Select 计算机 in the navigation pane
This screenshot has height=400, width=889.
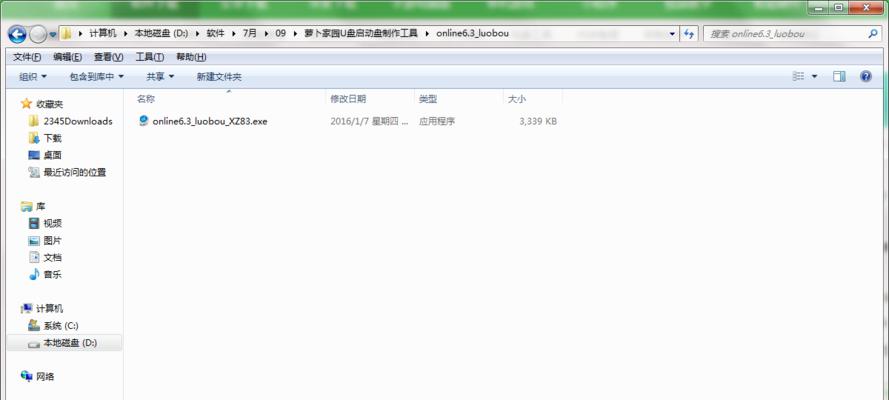[49, 308]
